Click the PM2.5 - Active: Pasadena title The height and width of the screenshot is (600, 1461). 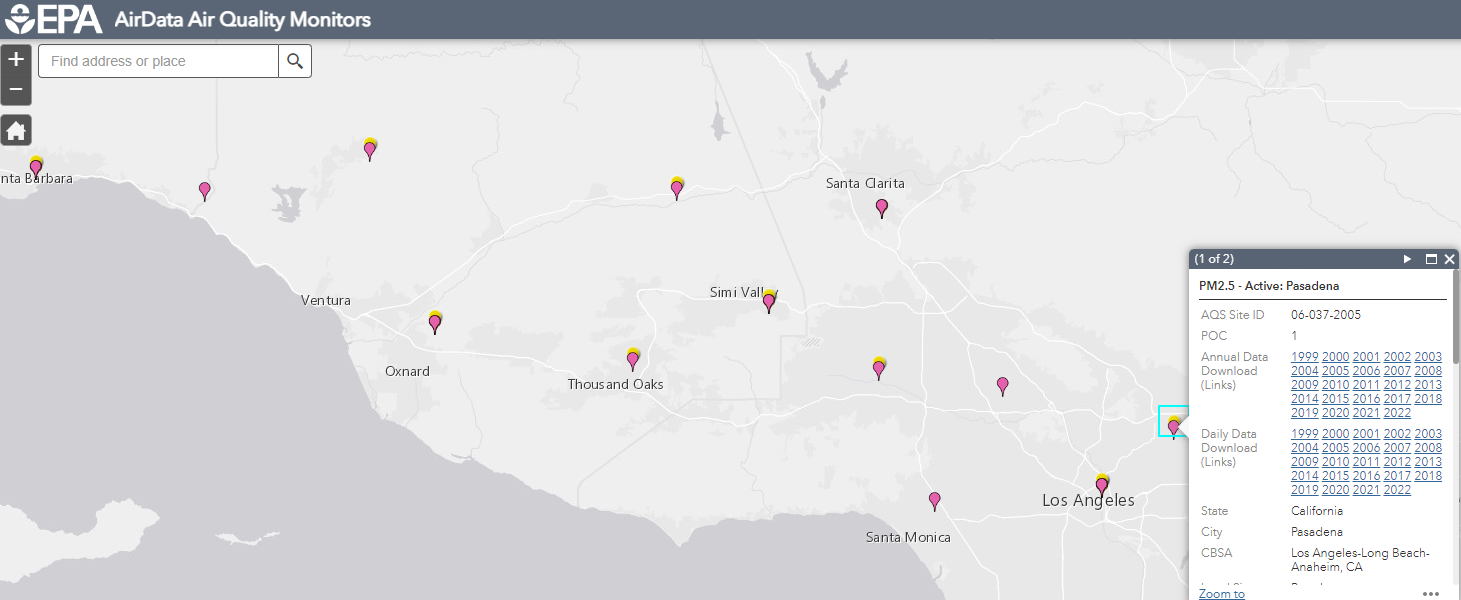click(1269, 286)
